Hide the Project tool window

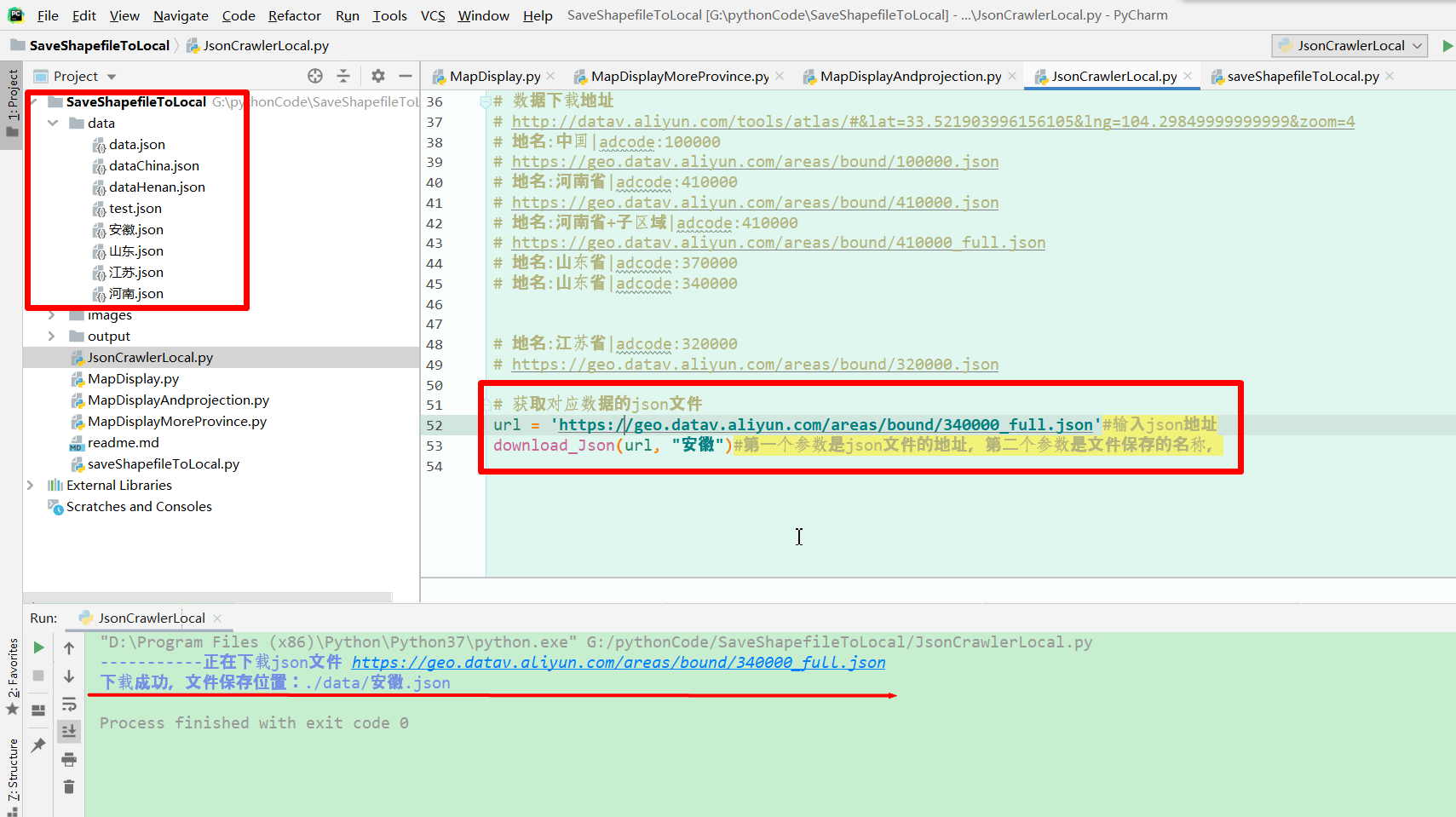[406, 76]
